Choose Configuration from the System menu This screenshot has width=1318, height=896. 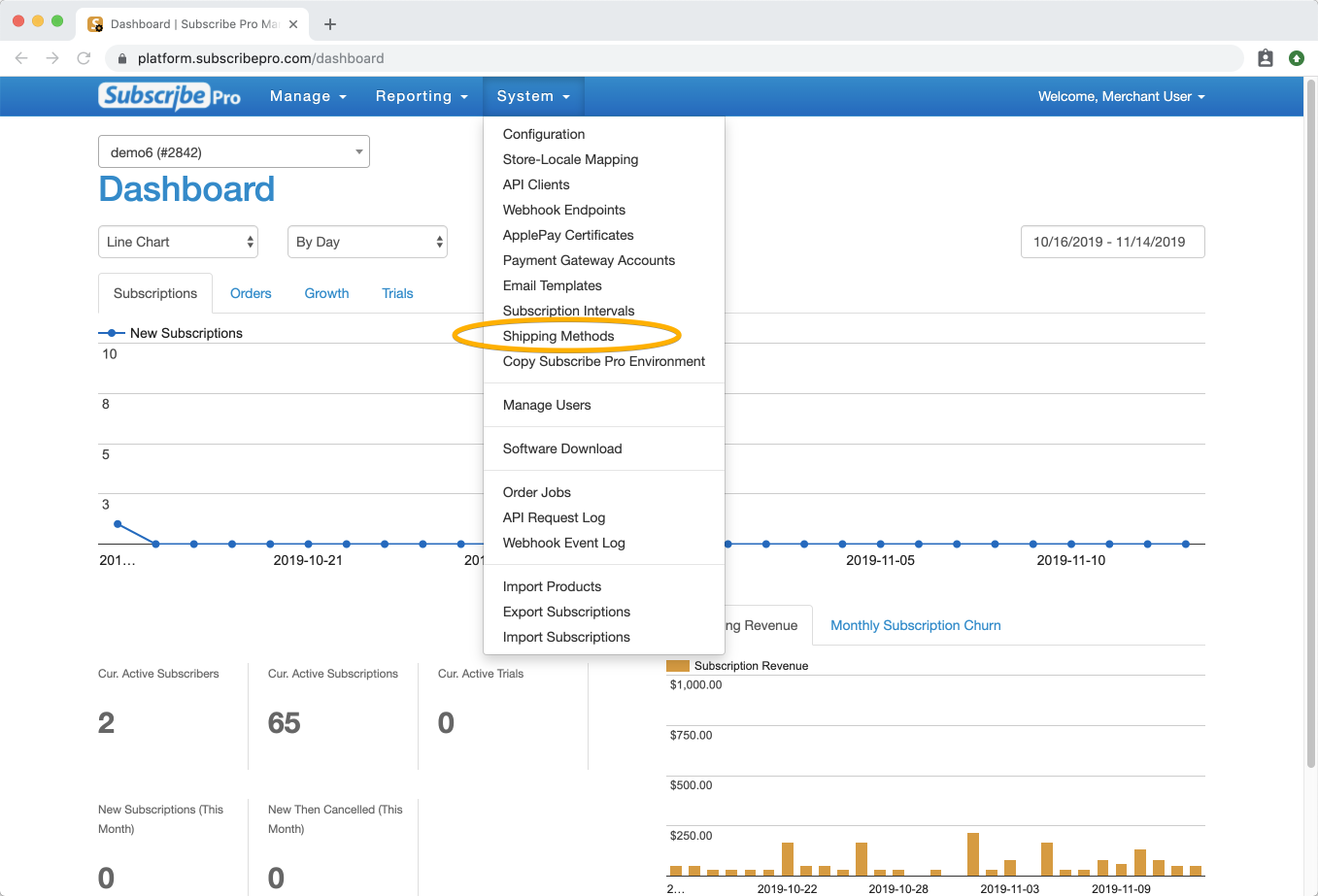604,134
